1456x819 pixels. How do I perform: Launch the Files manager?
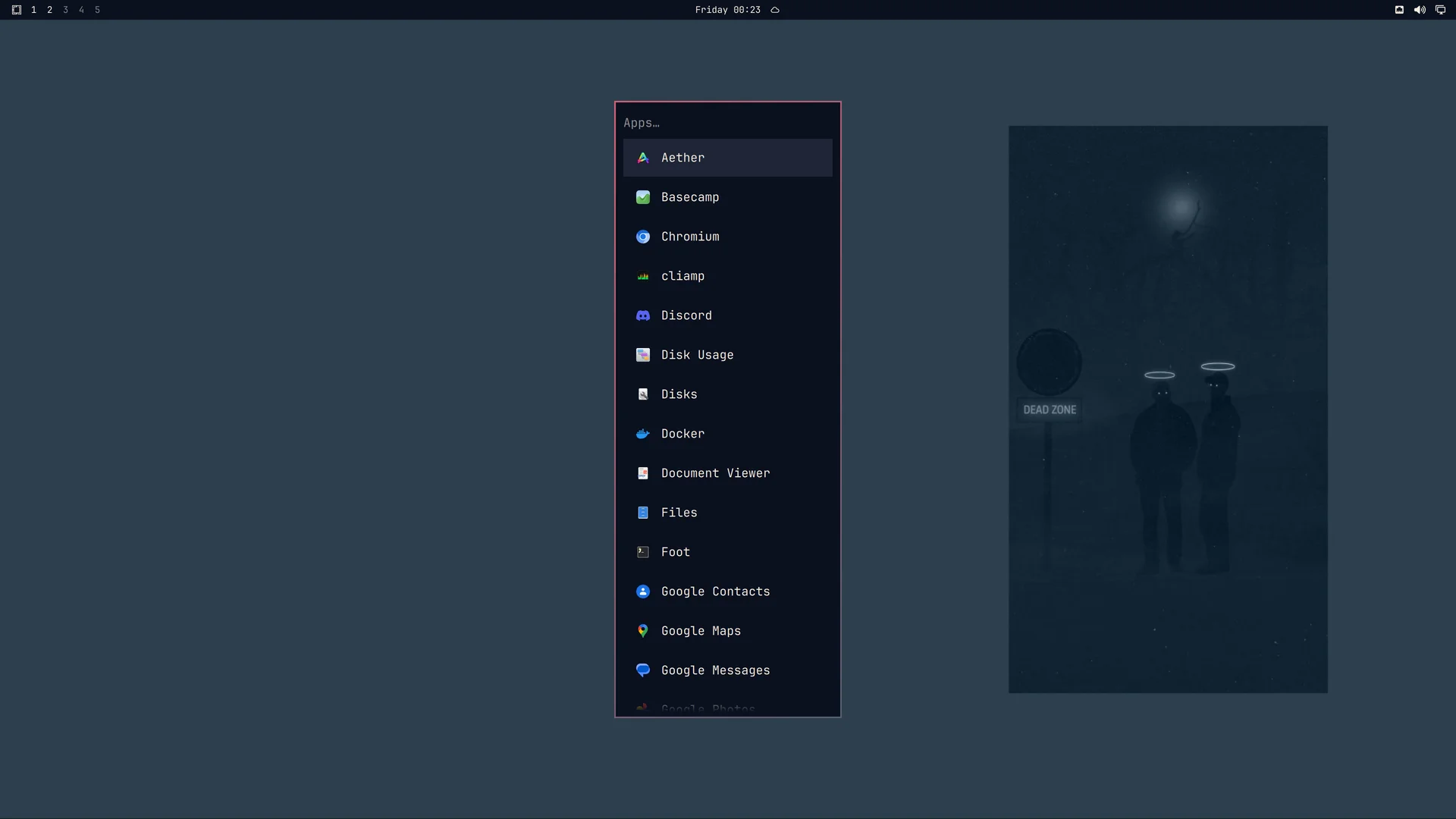pyautogui.click(x=727, y=513)
